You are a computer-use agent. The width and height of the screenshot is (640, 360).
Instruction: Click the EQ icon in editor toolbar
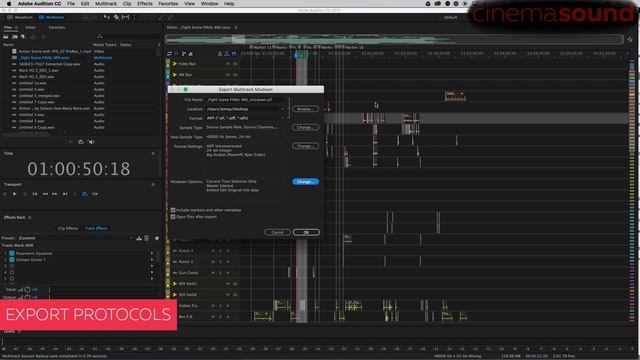(191, 54)
